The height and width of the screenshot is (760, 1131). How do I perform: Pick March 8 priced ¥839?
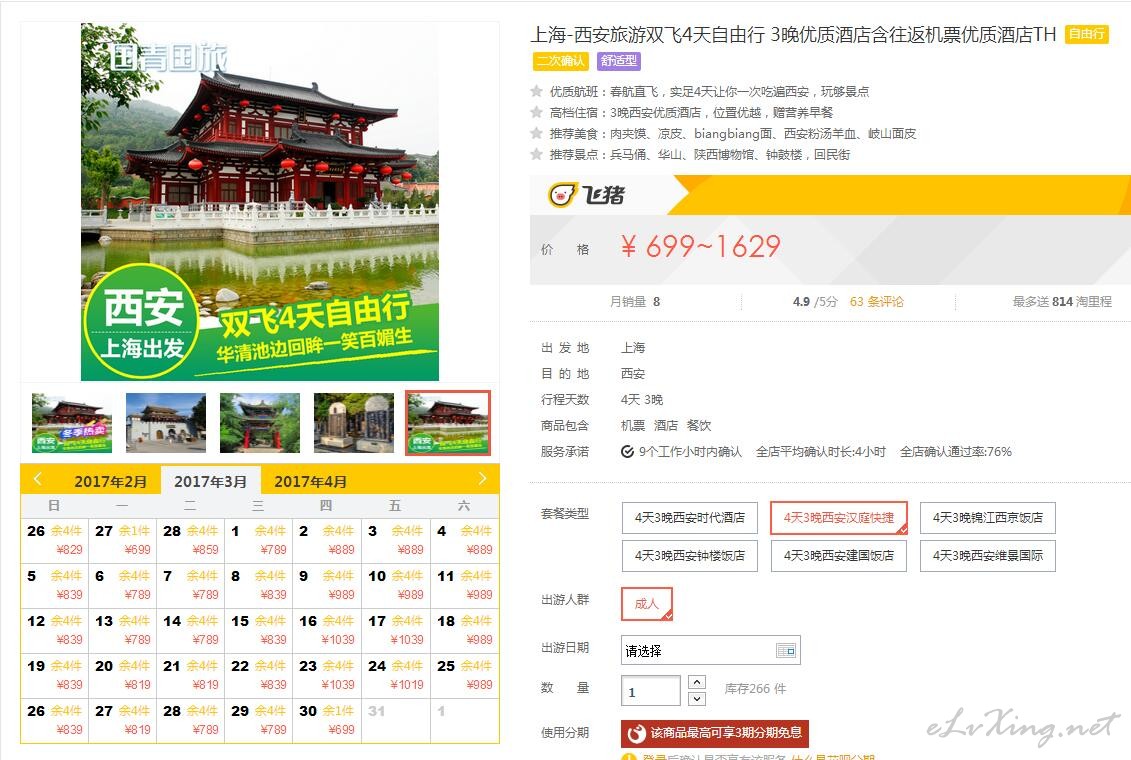pyautogui.click(x=259, y=585)
